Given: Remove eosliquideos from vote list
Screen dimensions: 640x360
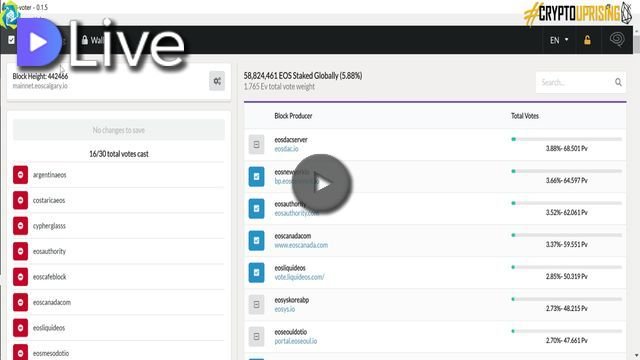Looking at the screenshot, I should pyautogui.click(x=20, y=328).
